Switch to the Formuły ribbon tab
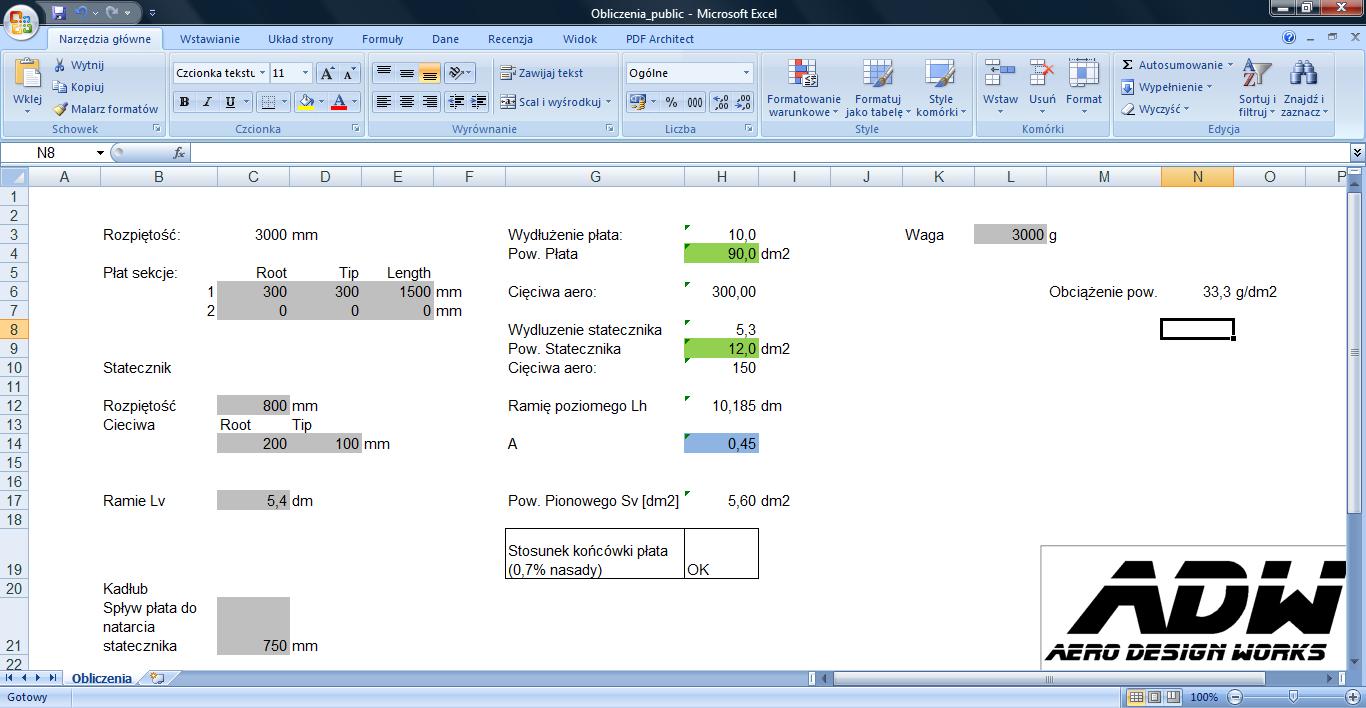 click(382, 39)
